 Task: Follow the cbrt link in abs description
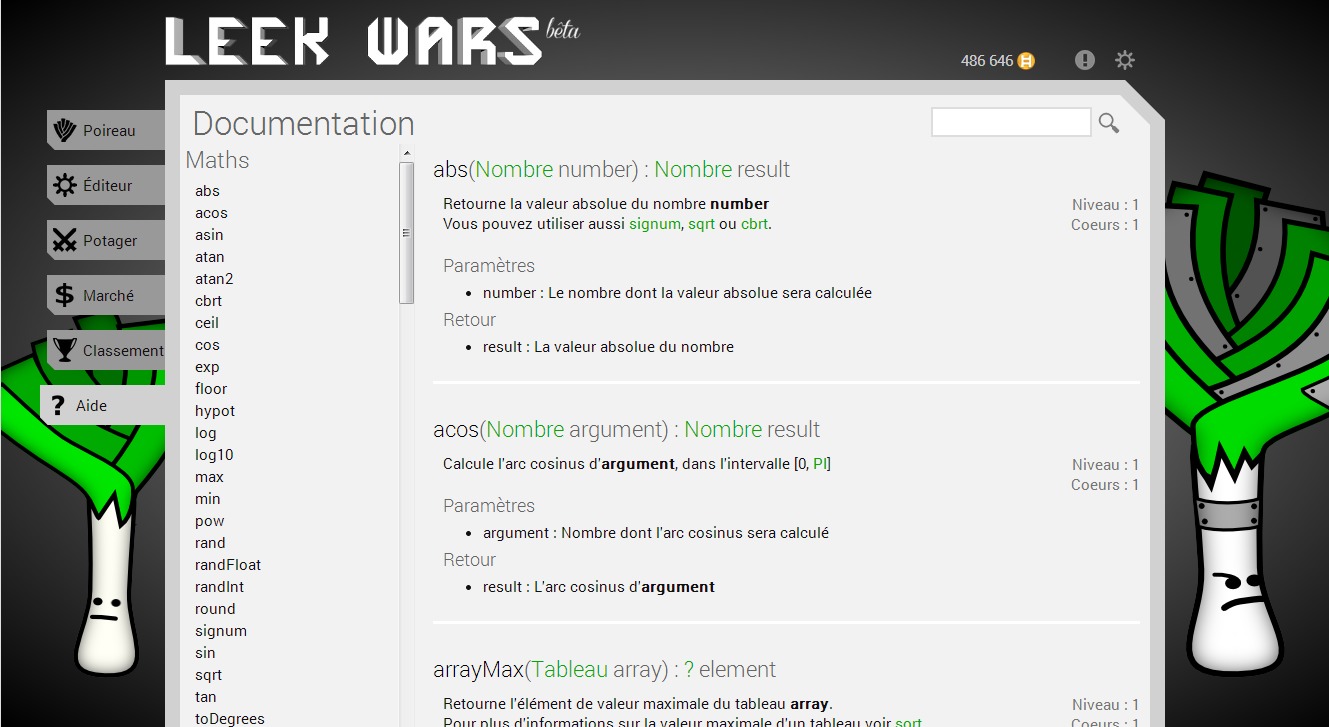tap(754, 224)
